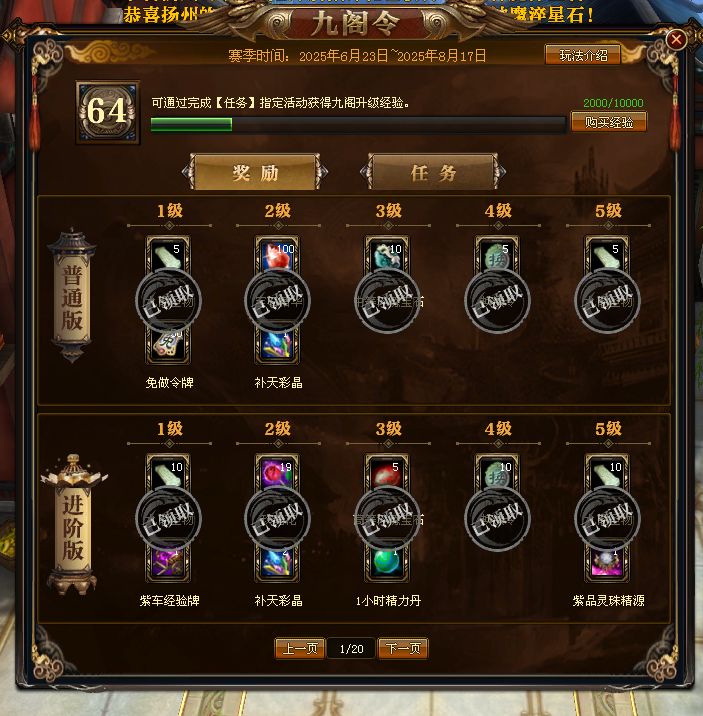
Task: Click the 进阶版 lantern banner
Action: pyautogui.click(x=73, y=525)
